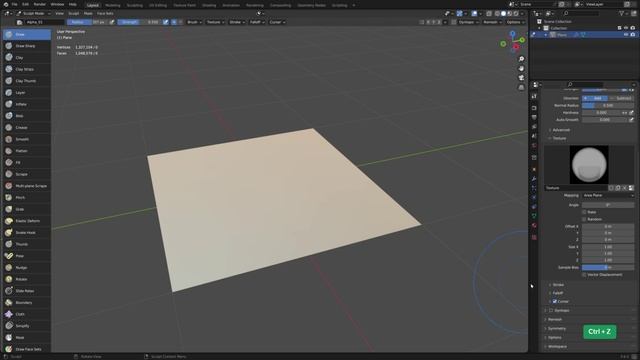The width and height of the screenshot is (640, 360).
Task: Open the File menu
Action: 14,4
